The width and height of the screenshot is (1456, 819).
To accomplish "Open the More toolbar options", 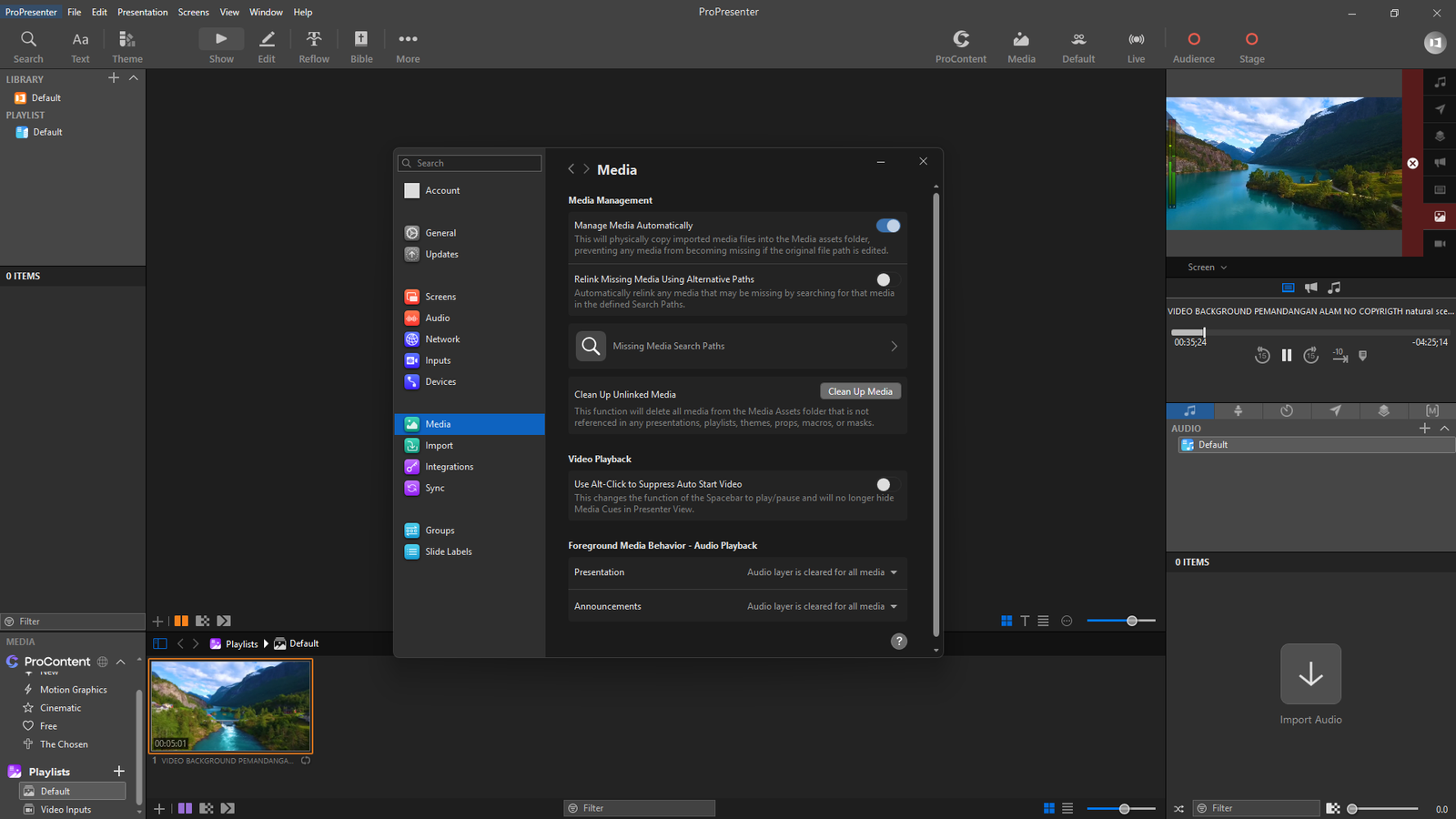I will [x=408, y=46].
